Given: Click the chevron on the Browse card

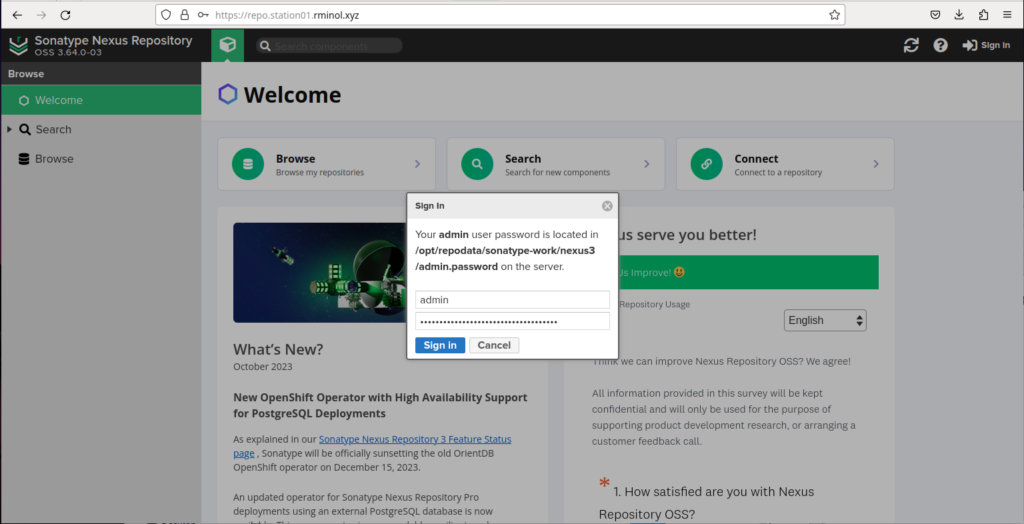Looking at the screenshot, I should [417, 164].
